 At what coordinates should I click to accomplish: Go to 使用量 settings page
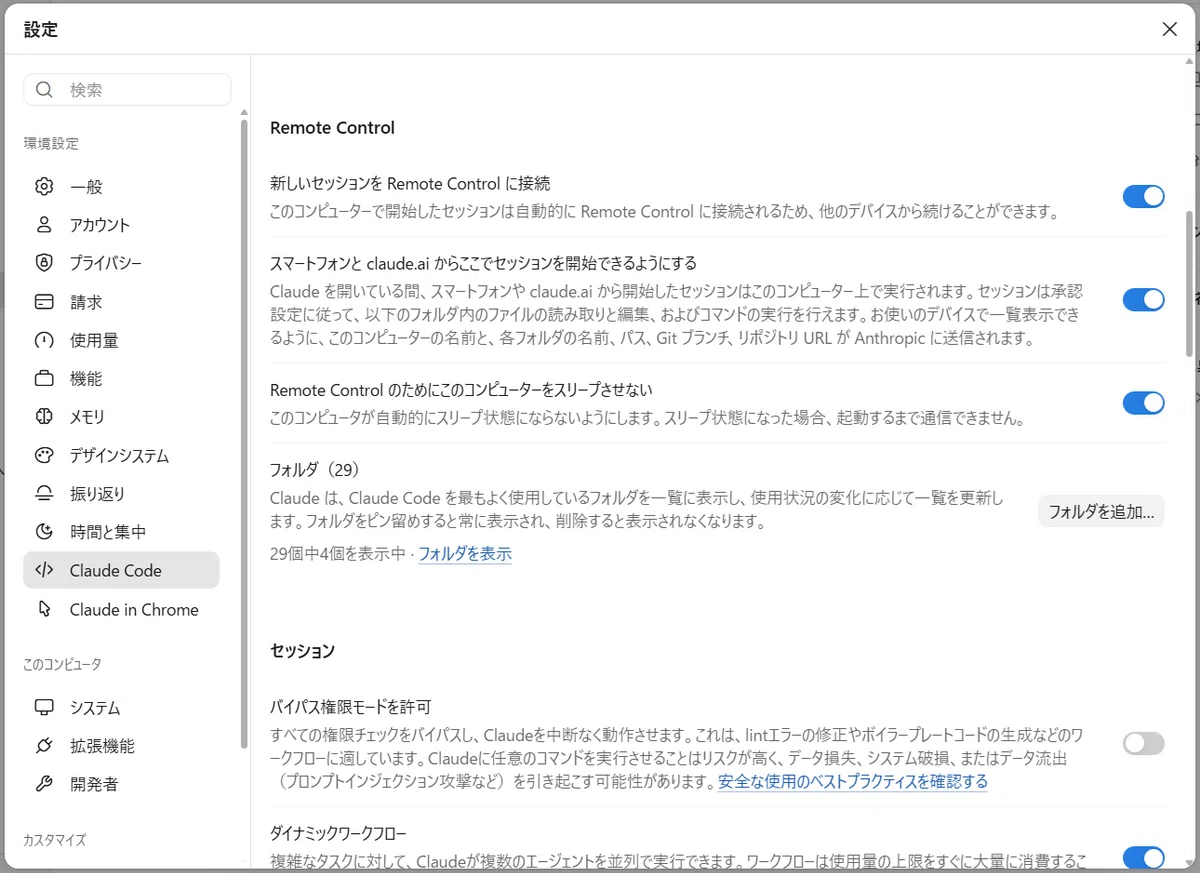point(121,340)
